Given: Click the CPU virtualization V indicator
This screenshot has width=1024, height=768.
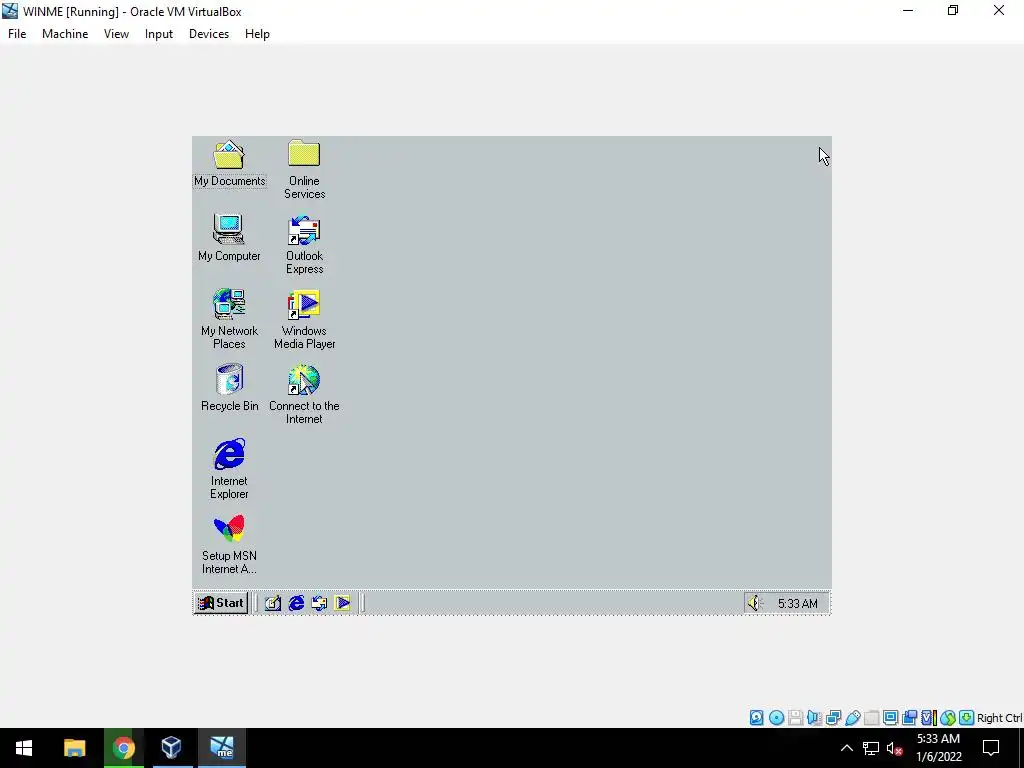Looking at the screenshot, I should 929,718.
